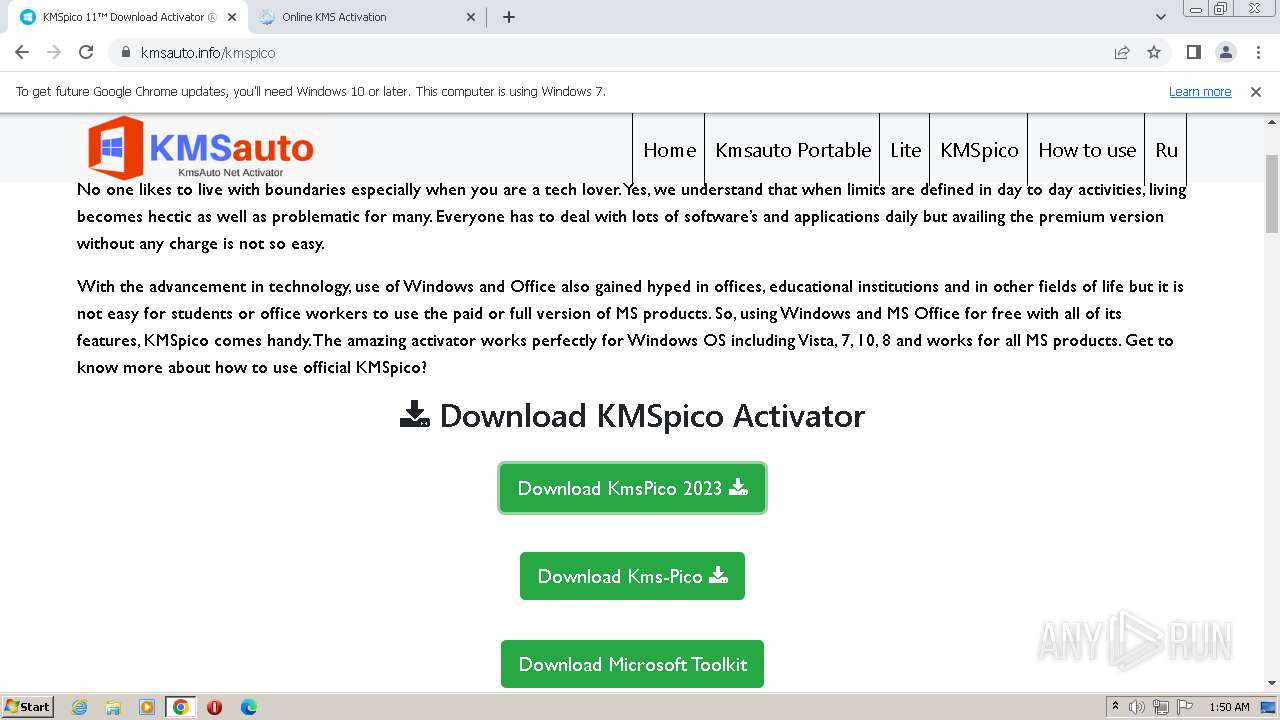Viewport: 1280px width, 720px height.
Task: Open media player from taskbar
Action: point(147,707)
